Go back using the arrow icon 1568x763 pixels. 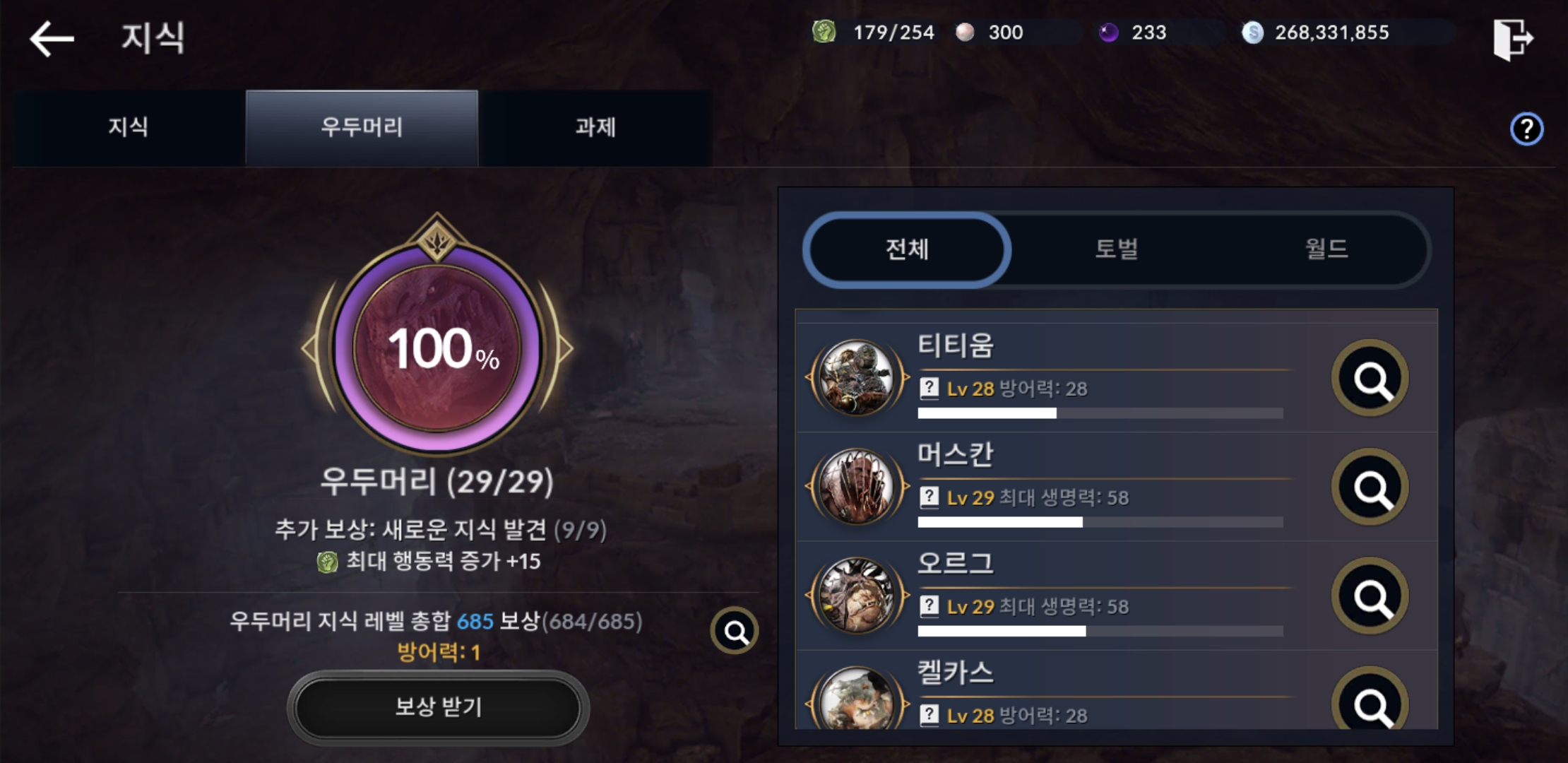point(52,38)
